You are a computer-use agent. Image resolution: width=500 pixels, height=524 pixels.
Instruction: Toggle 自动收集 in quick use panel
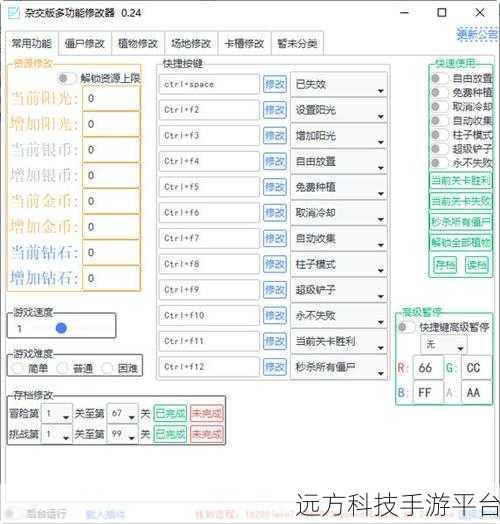(439, 121)
